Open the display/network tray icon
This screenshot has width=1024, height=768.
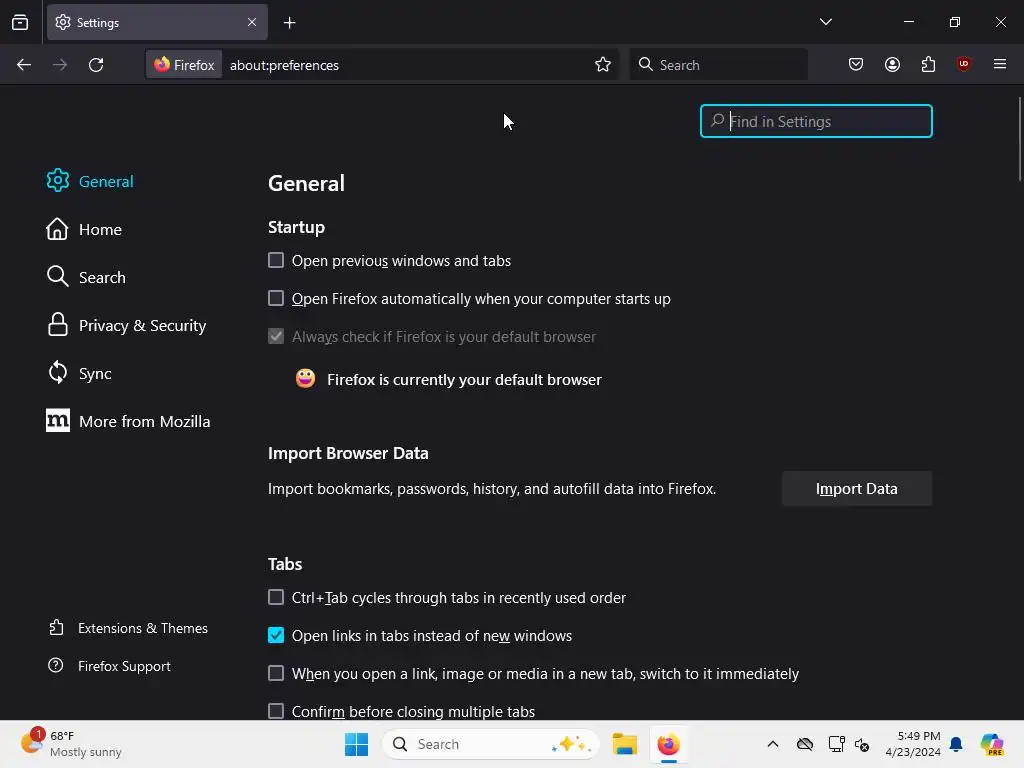(836, 744)
